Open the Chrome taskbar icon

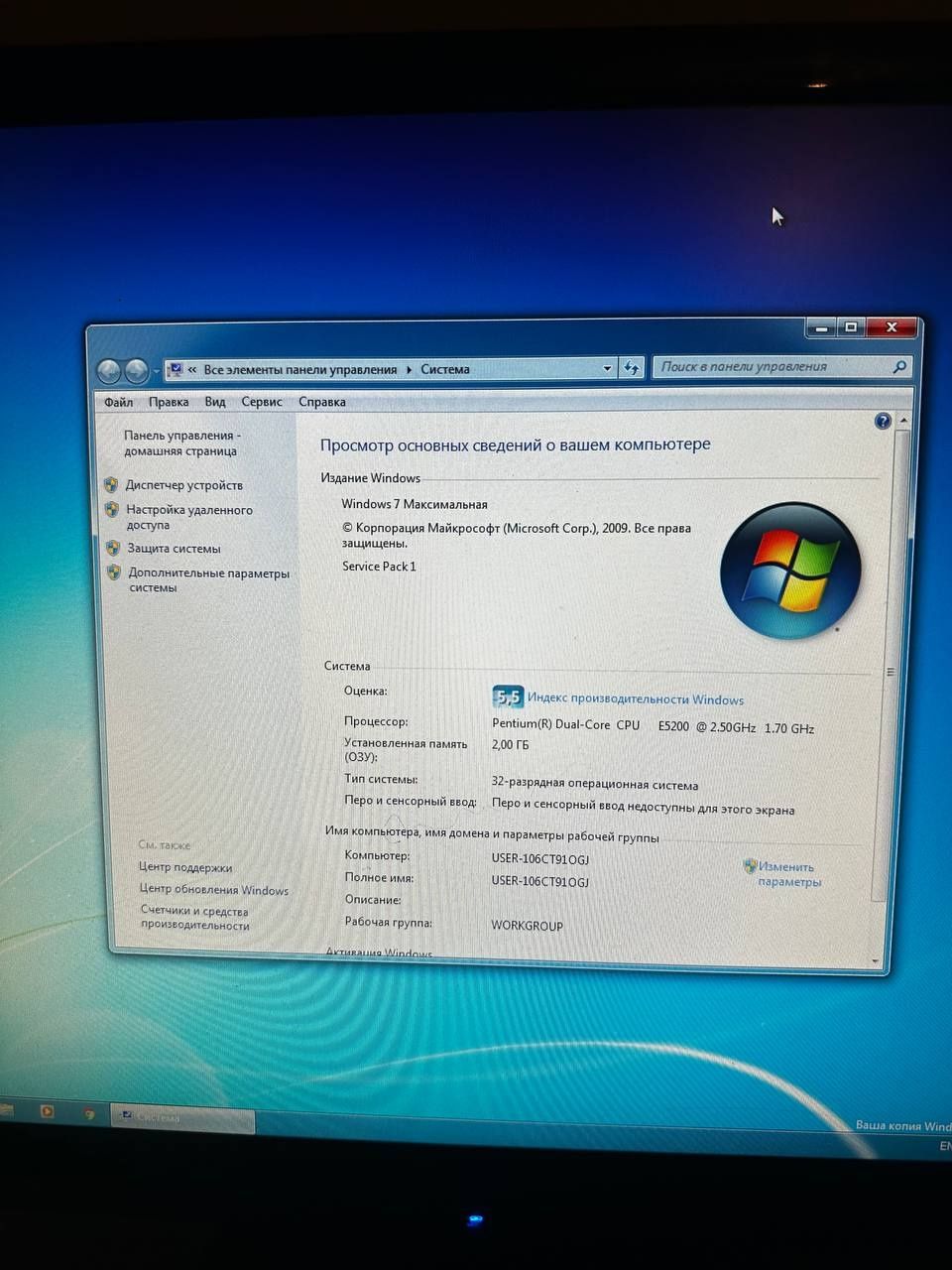point(89,1113)
